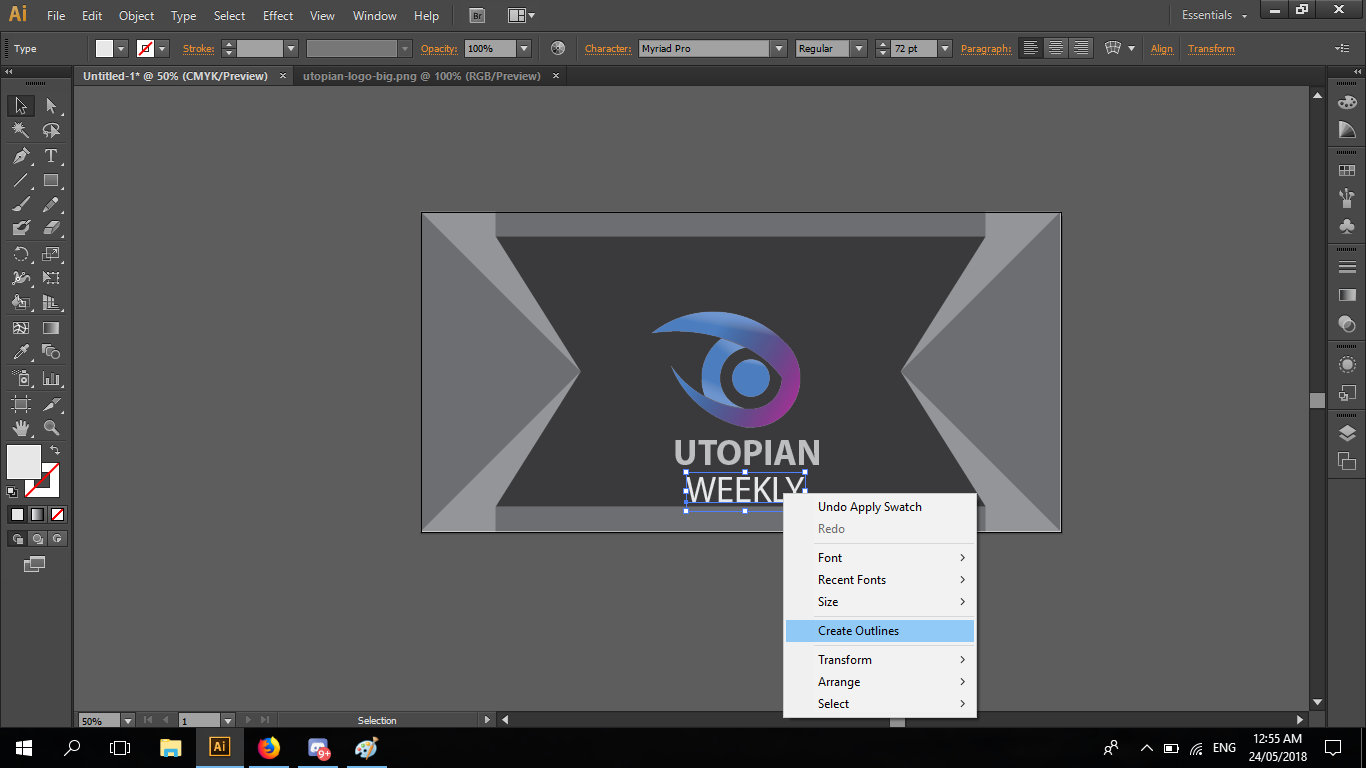The image size is (1366, 768).
Task: Select the Paintbrush tool
Action: 21,205
